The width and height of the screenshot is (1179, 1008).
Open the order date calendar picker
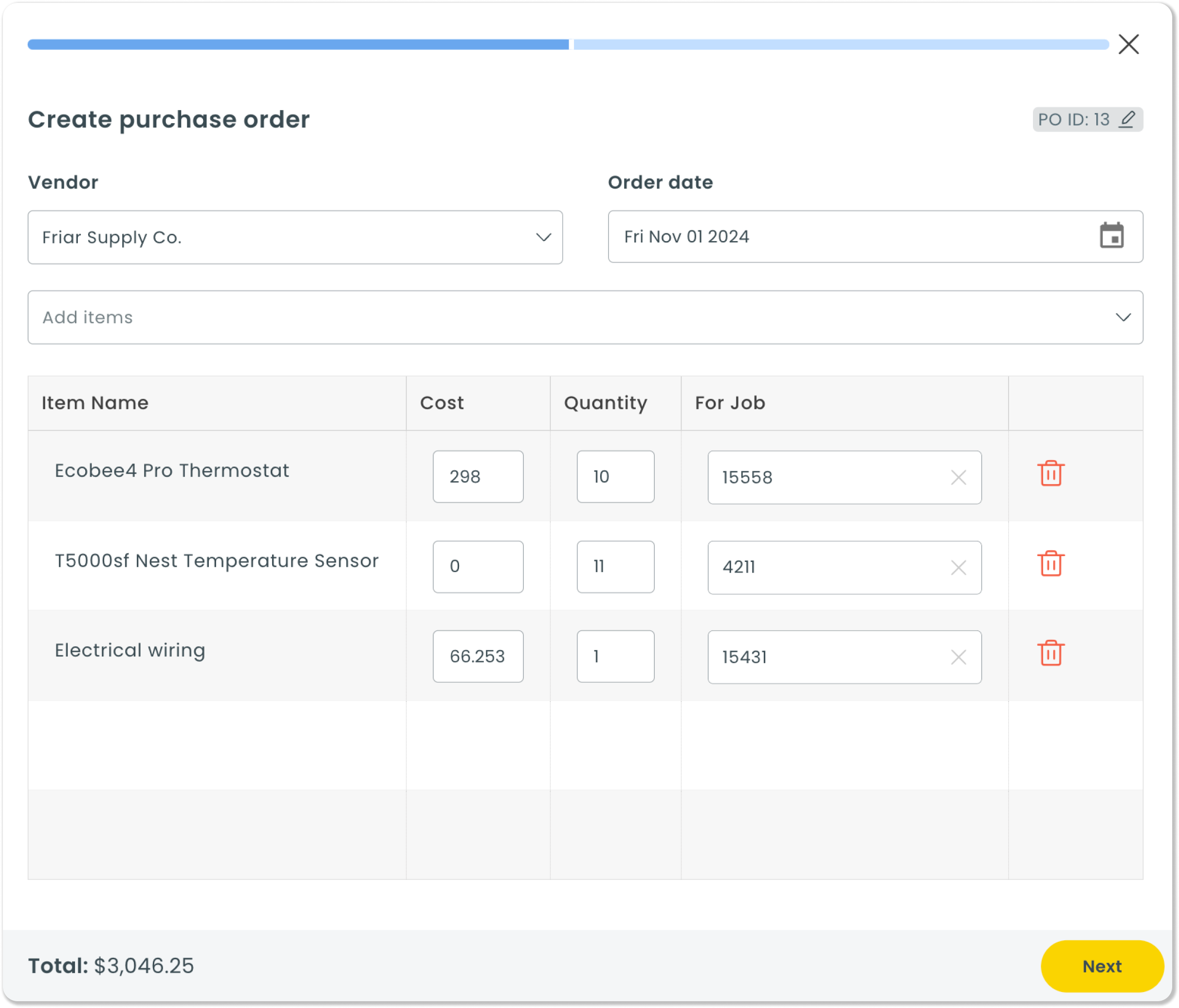click(1111, 236)
